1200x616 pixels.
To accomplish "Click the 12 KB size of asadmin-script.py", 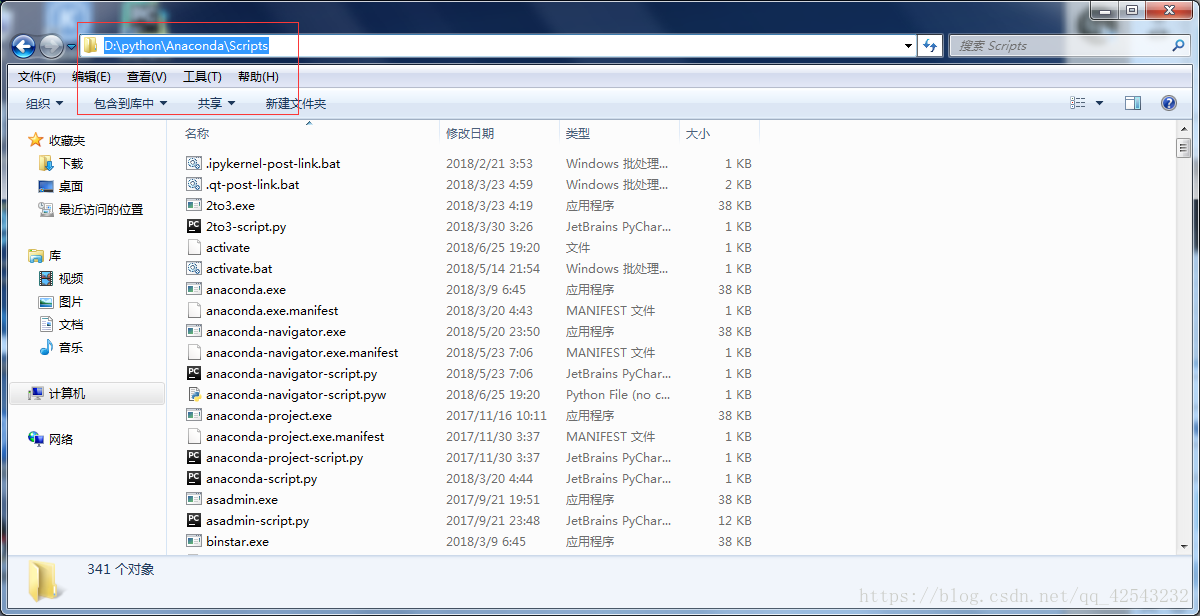I will click(734, 520).
